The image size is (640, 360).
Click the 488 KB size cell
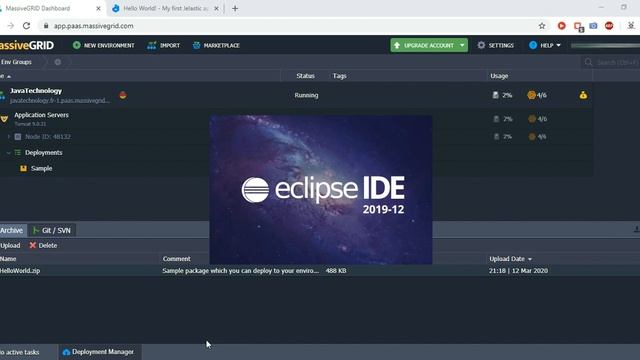(336, 271)
